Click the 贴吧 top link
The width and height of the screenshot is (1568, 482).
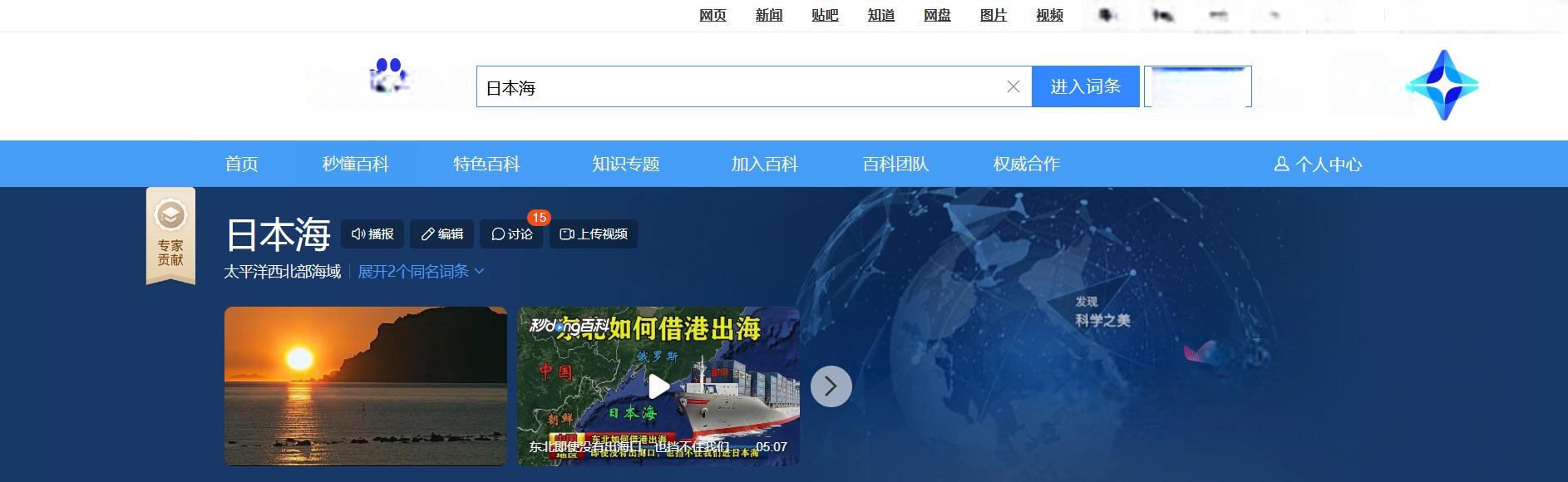point(825,15)
